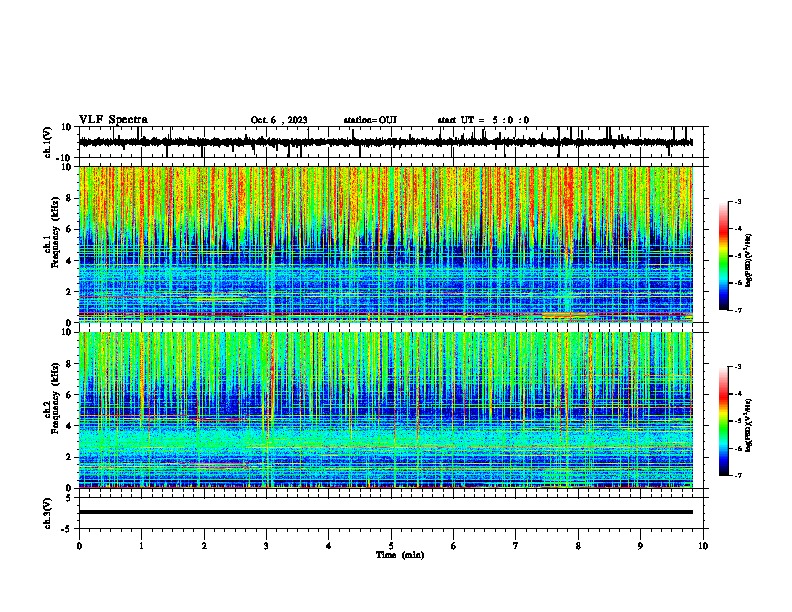Select the date text "Oct. 6 , 2023"
This screenshot has height=612, width=792.
[279, 120]
